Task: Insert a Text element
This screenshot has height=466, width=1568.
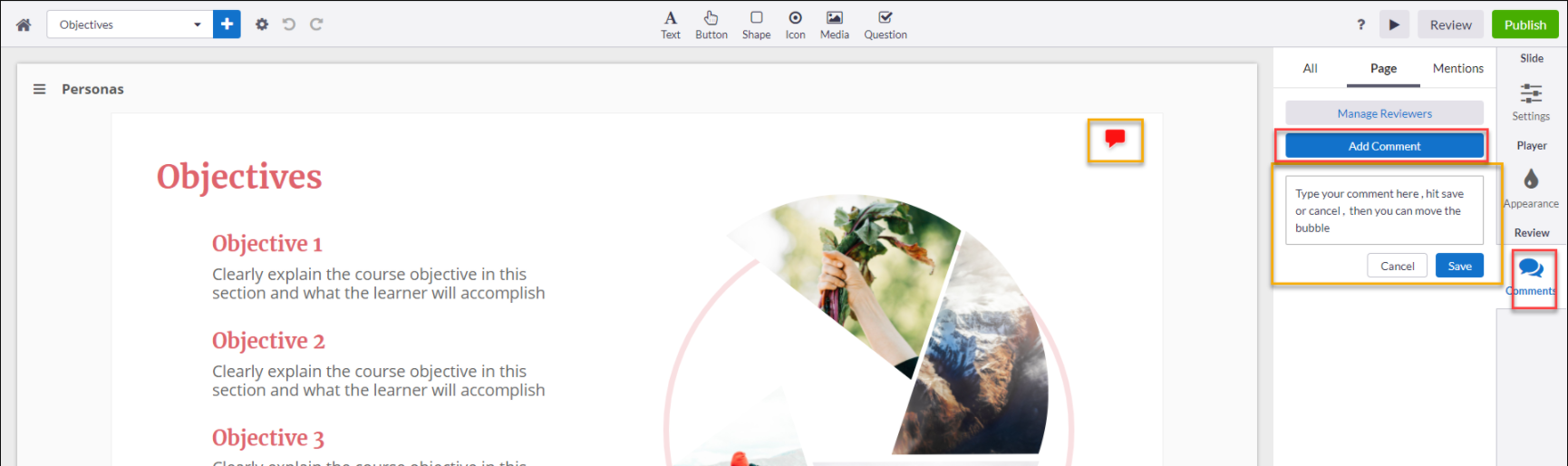Action: pos(671,25)
